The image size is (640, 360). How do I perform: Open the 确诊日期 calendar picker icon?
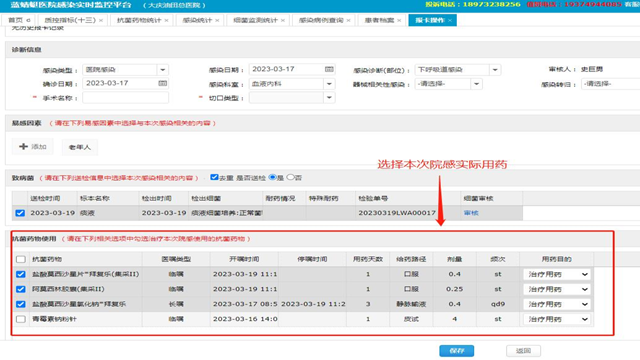162,83
